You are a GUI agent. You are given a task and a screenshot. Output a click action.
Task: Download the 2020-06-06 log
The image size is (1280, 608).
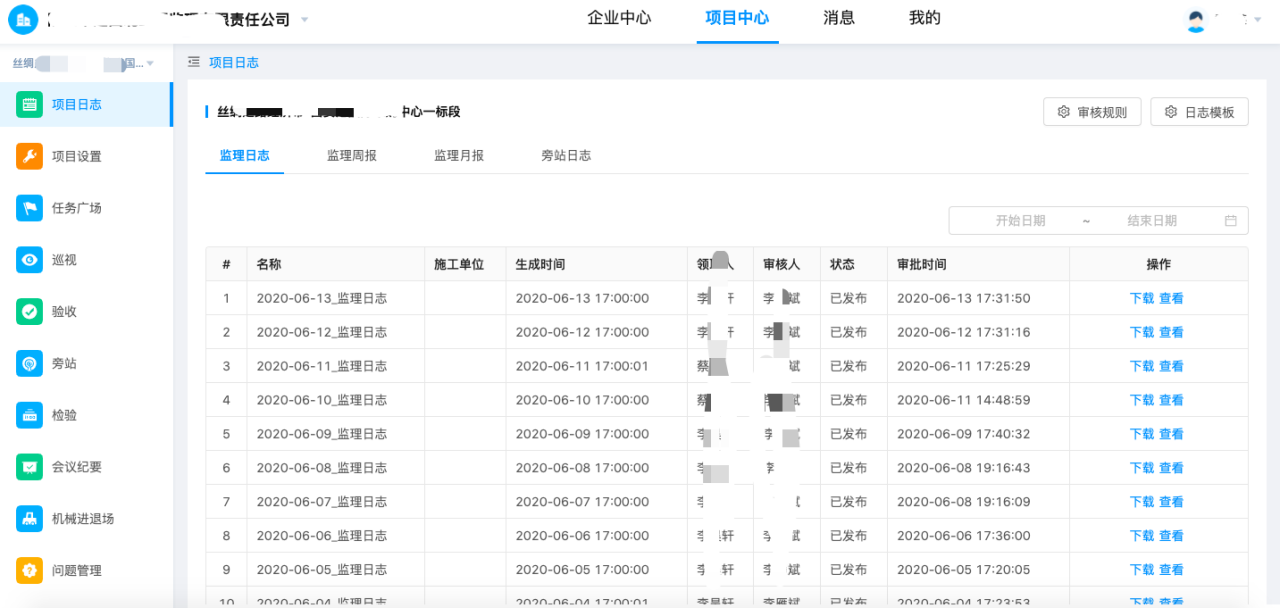pos(1142,536)
